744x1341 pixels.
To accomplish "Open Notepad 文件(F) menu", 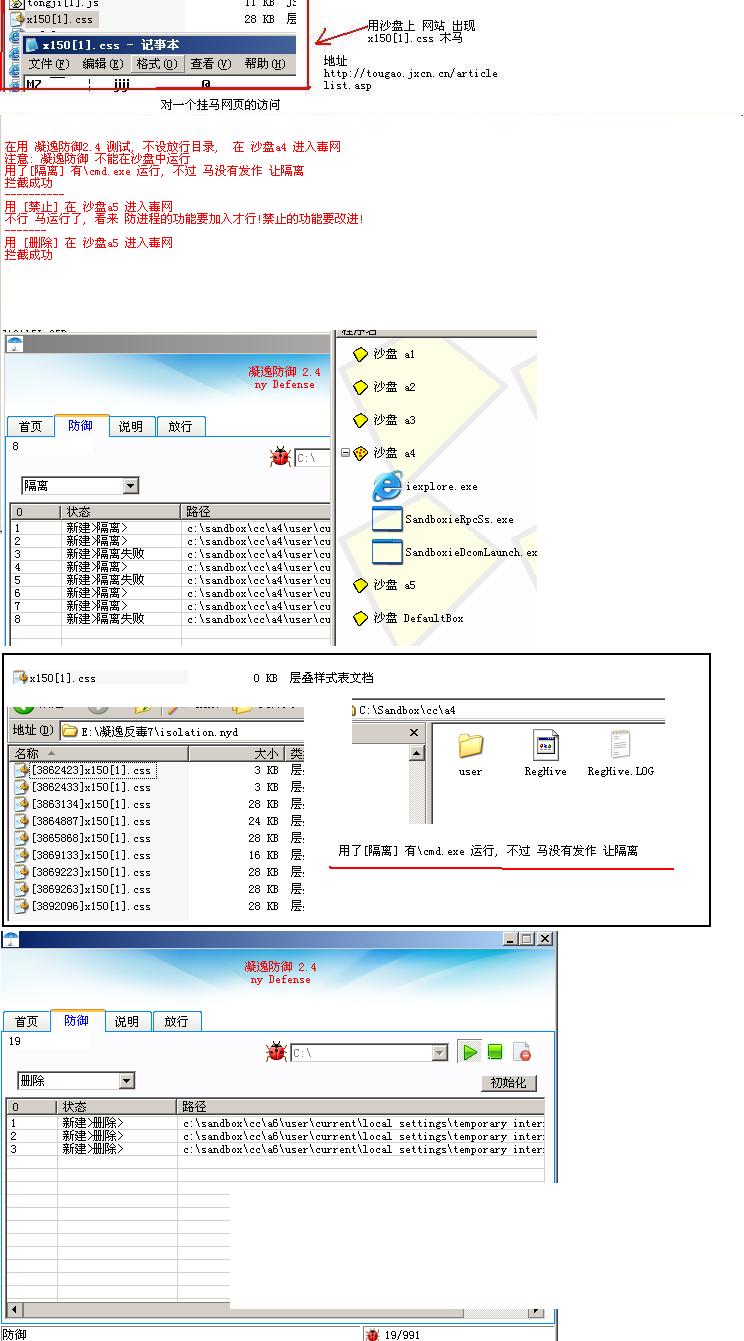I will pos(48,64).
